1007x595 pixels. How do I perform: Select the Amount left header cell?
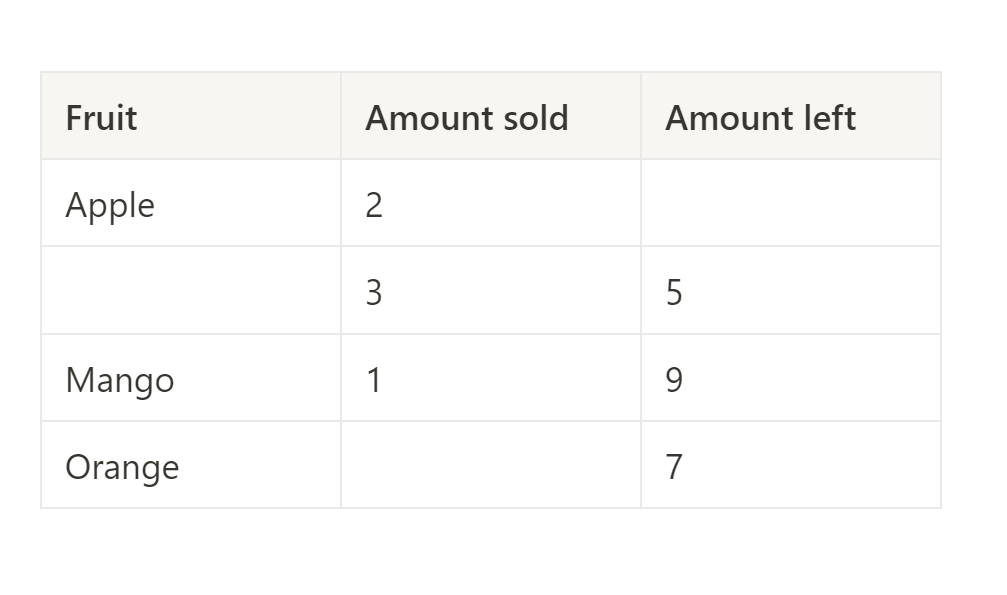click(x=791, y=116)
